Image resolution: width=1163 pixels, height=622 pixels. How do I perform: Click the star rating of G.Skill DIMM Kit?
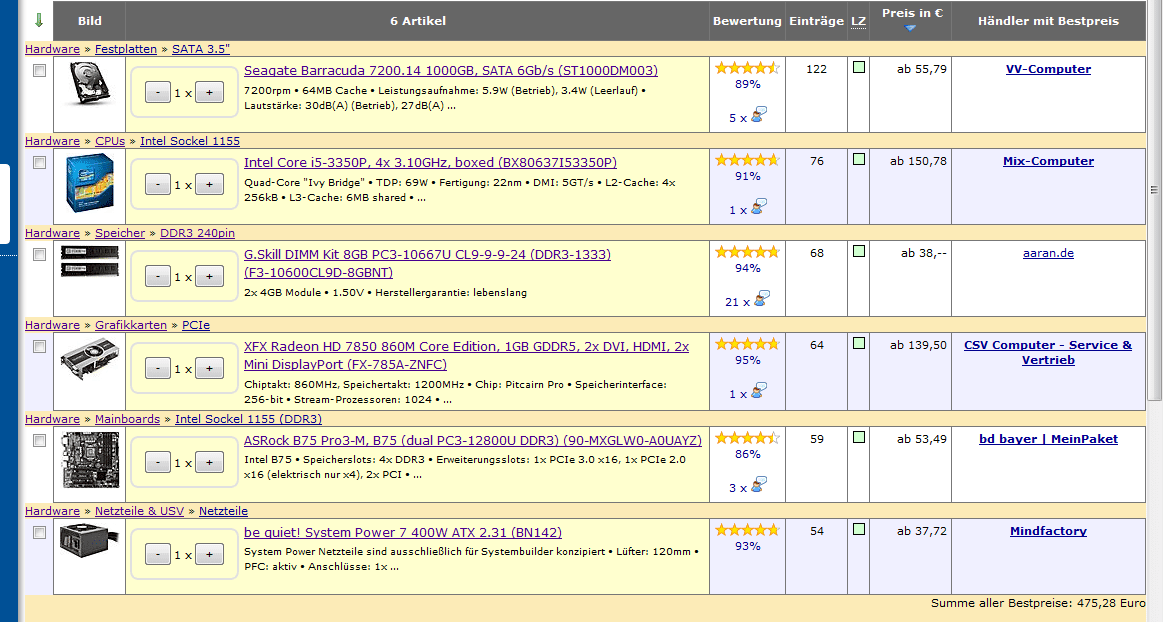coord(747,252)
